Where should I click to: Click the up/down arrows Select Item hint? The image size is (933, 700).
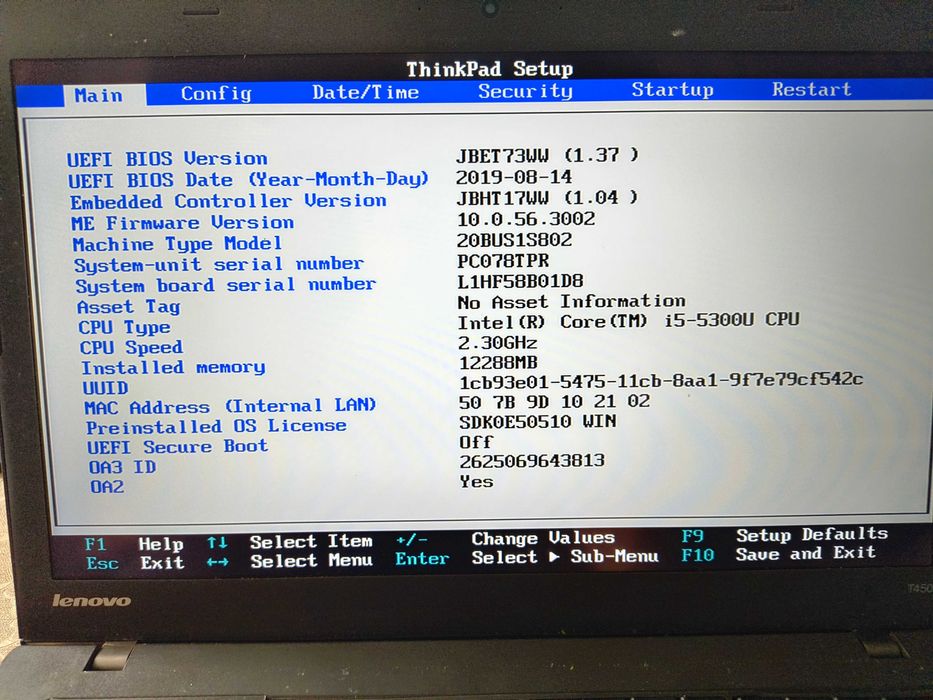[x=290, y=542]
